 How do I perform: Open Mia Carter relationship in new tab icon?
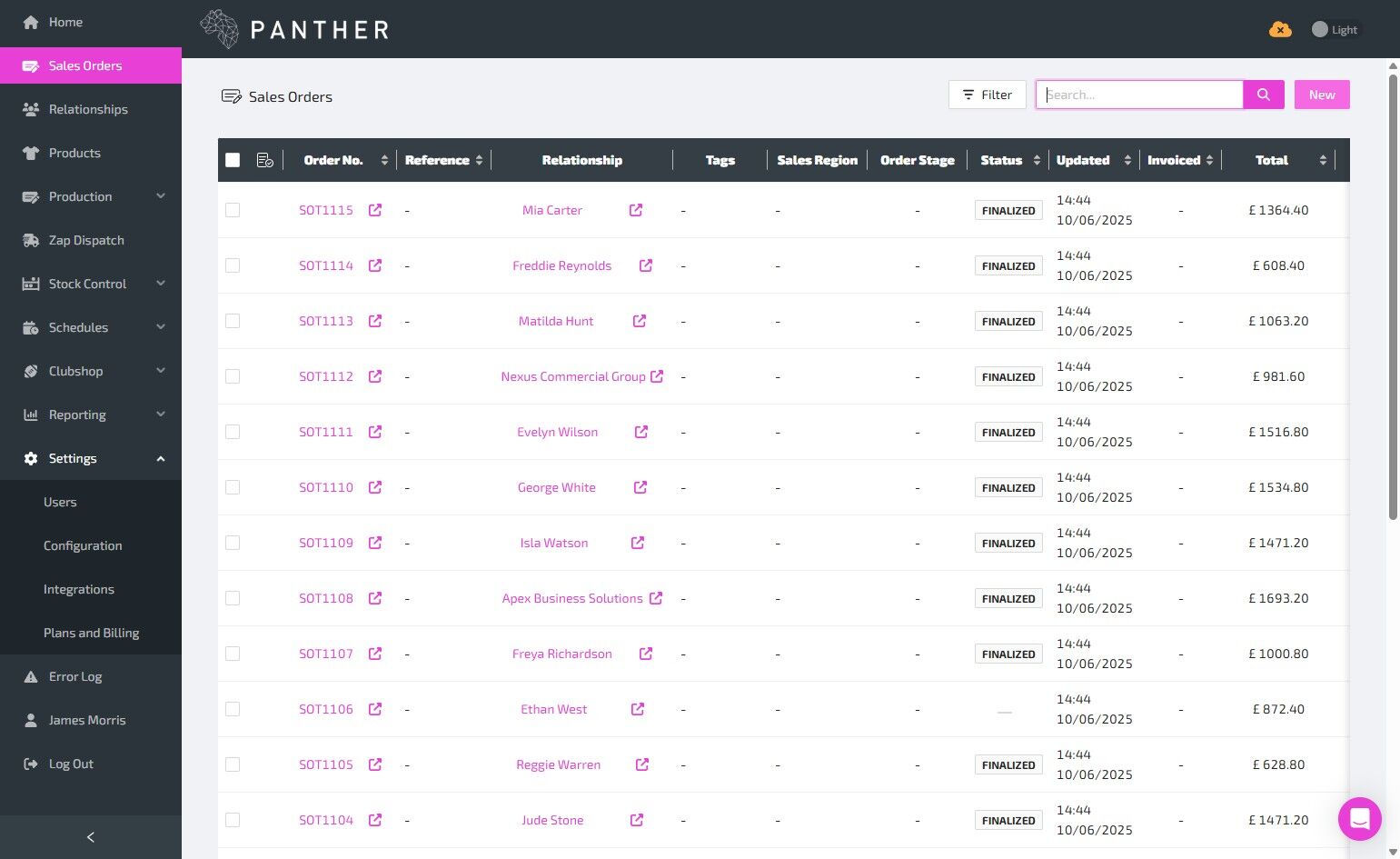tap(636, 210)
